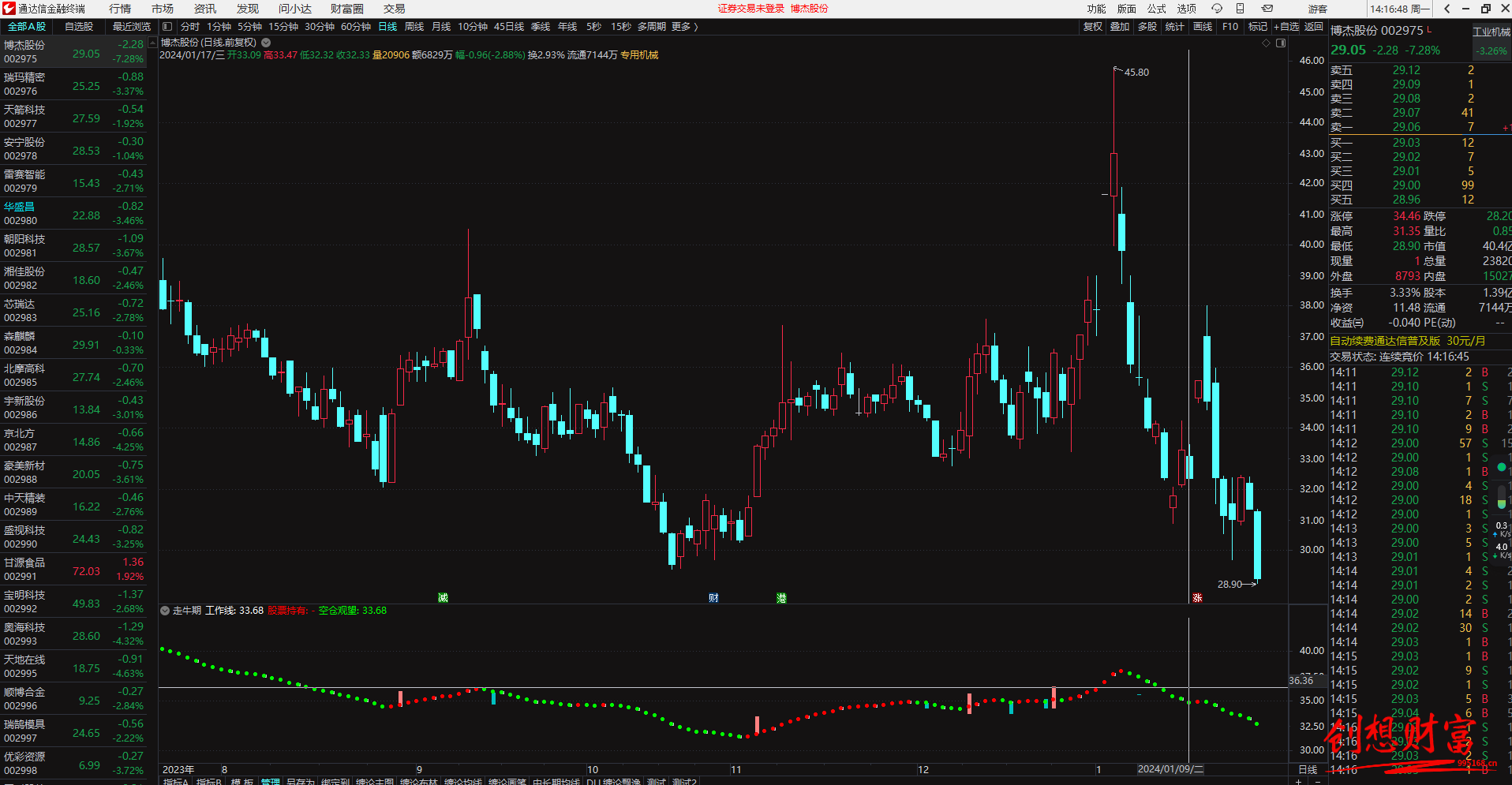Viewport: 1512px width, 785px height.
Task: Open the 行情 menu
Action: click(x=120, y=9)
